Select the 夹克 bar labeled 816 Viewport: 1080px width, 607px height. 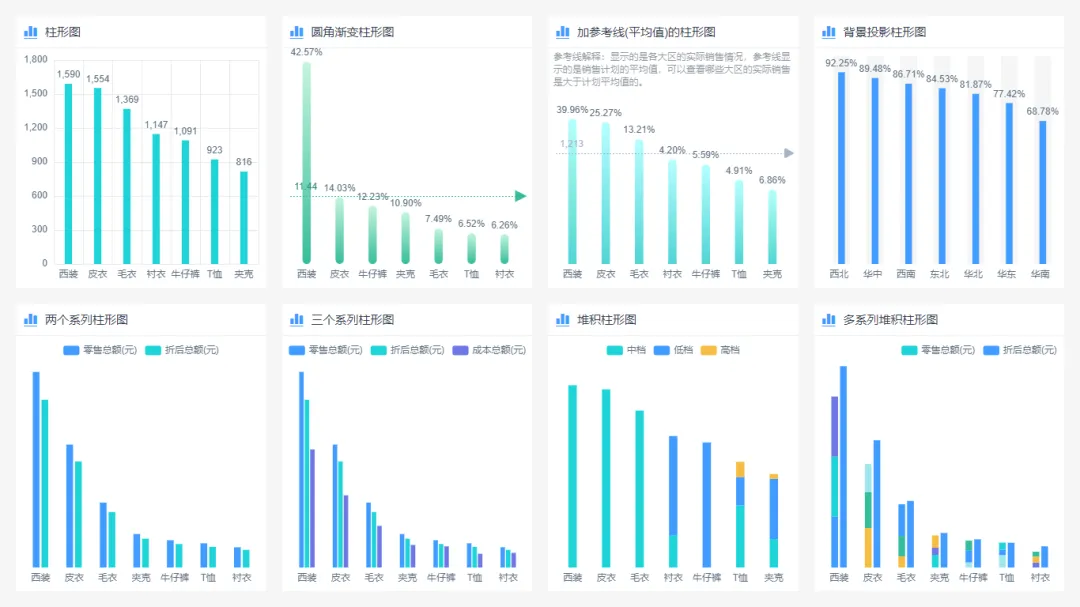[x=244, y=217]
